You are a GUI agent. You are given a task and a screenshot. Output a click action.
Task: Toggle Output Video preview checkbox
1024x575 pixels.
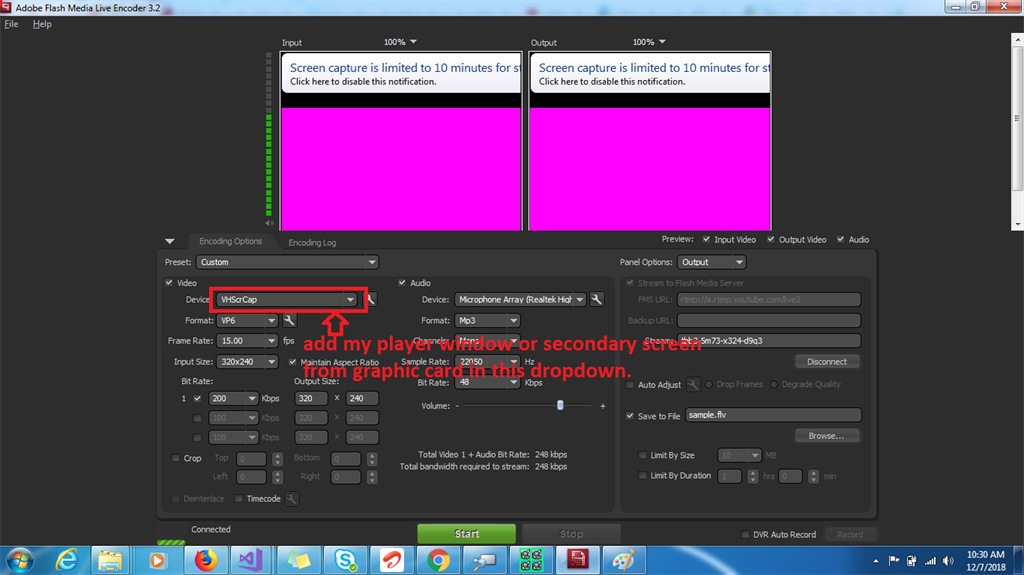771,239
